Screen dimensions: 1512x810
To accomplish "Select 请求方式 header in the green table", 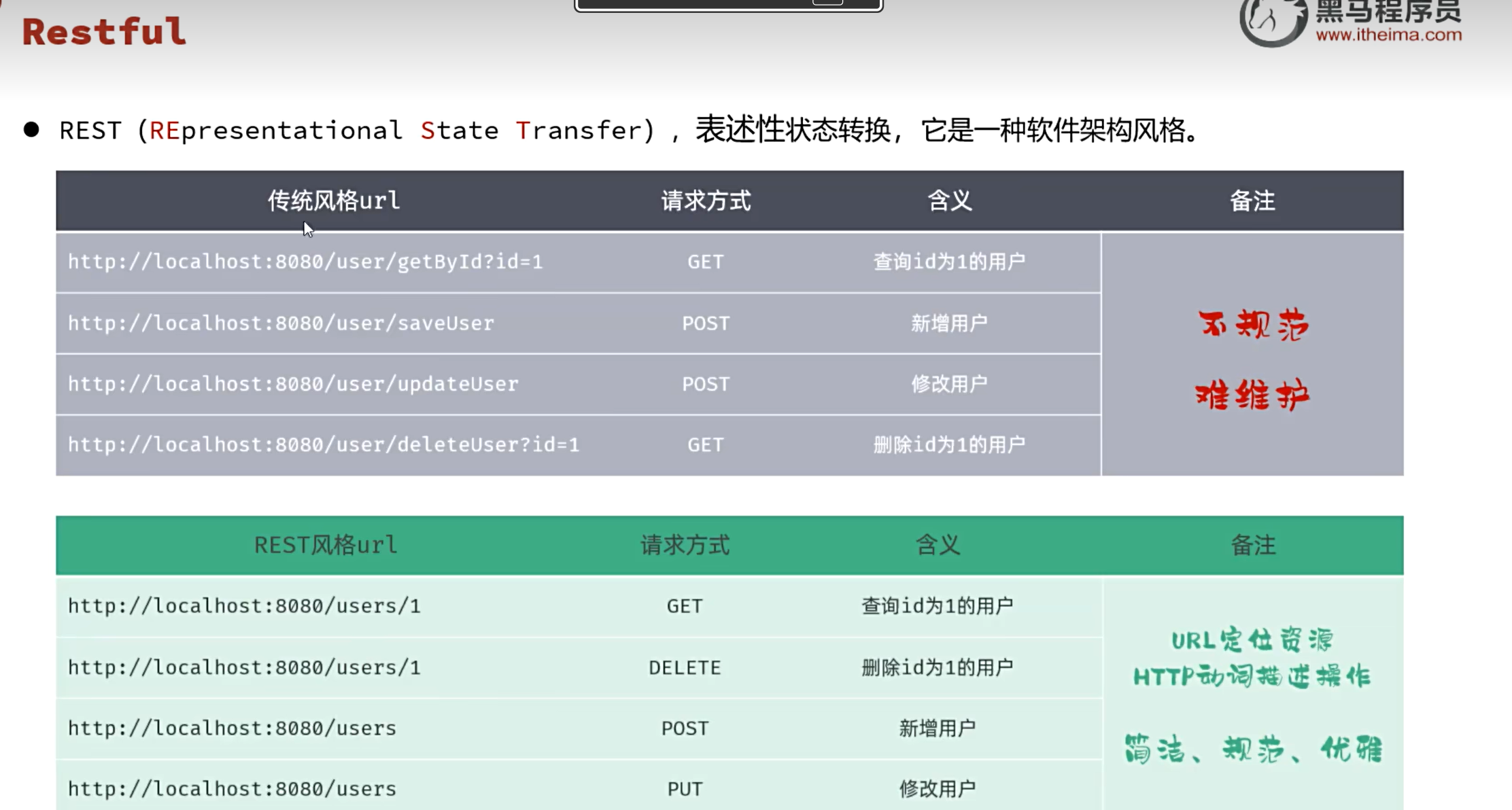I will (x=685, y=545).
